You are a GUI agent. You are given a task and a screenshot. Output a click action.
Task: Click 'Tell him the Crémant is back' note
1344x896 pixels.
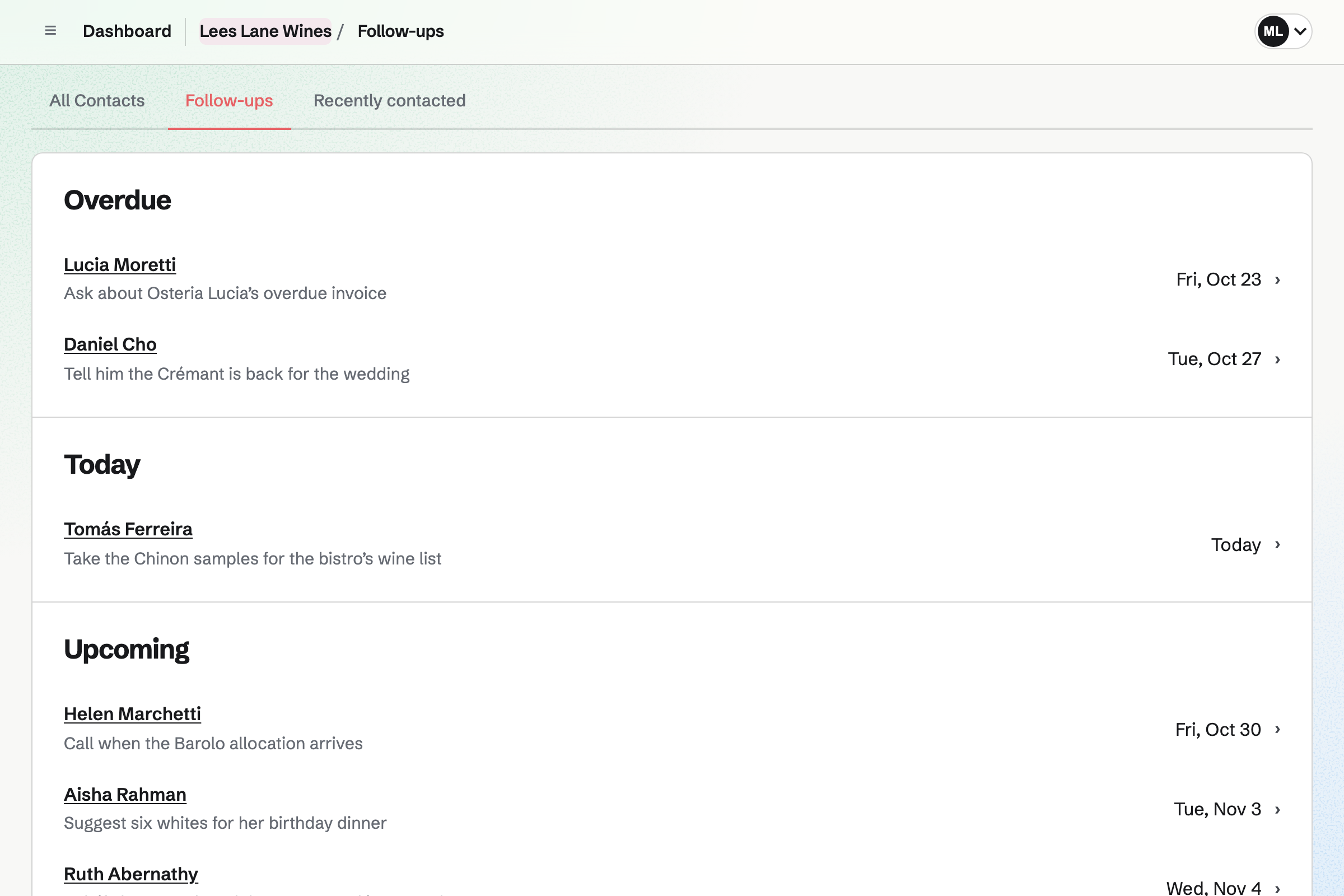pyautogui.click(x=236, y=374)
